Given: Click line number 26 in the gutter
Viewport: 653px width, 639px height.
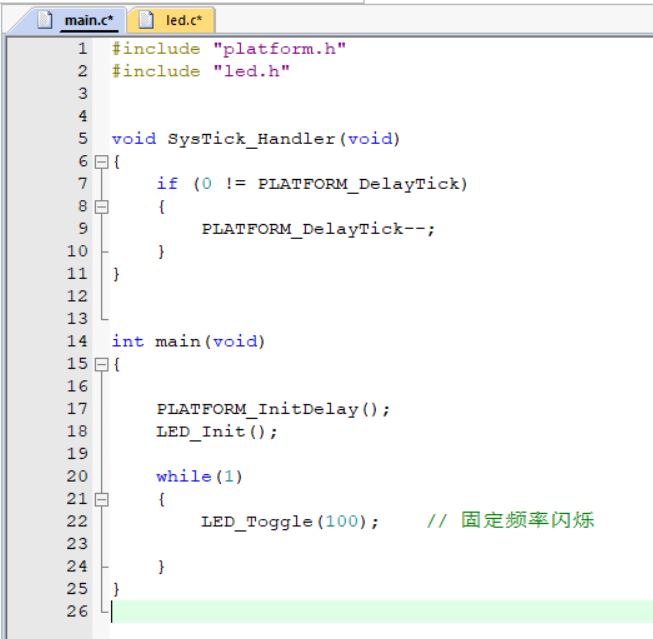Looking at the screenshot, I should pos(77,612).
